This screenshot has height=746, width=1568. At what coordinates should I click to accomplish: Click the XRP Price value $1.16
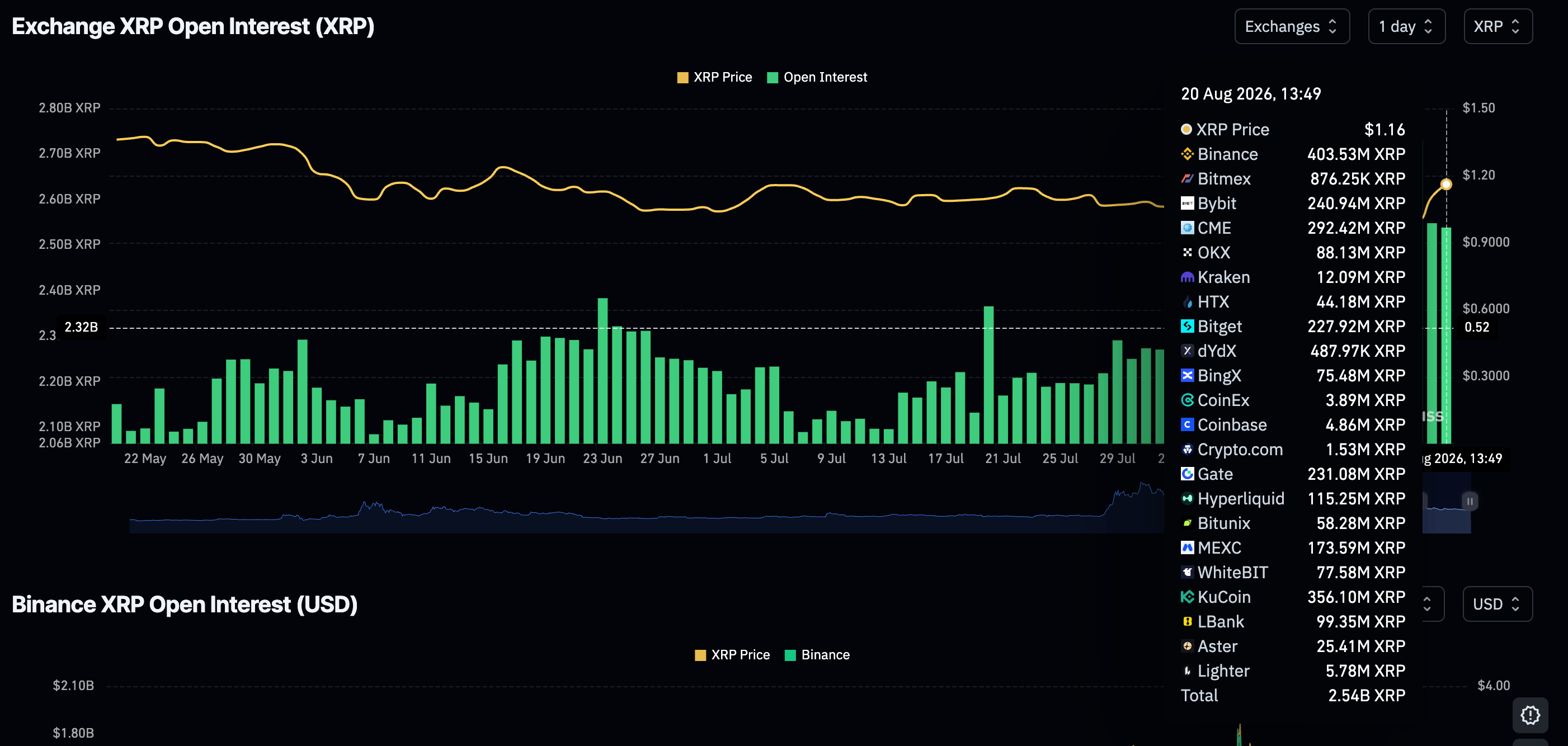pyautogui.click(x=1384, y=130)
